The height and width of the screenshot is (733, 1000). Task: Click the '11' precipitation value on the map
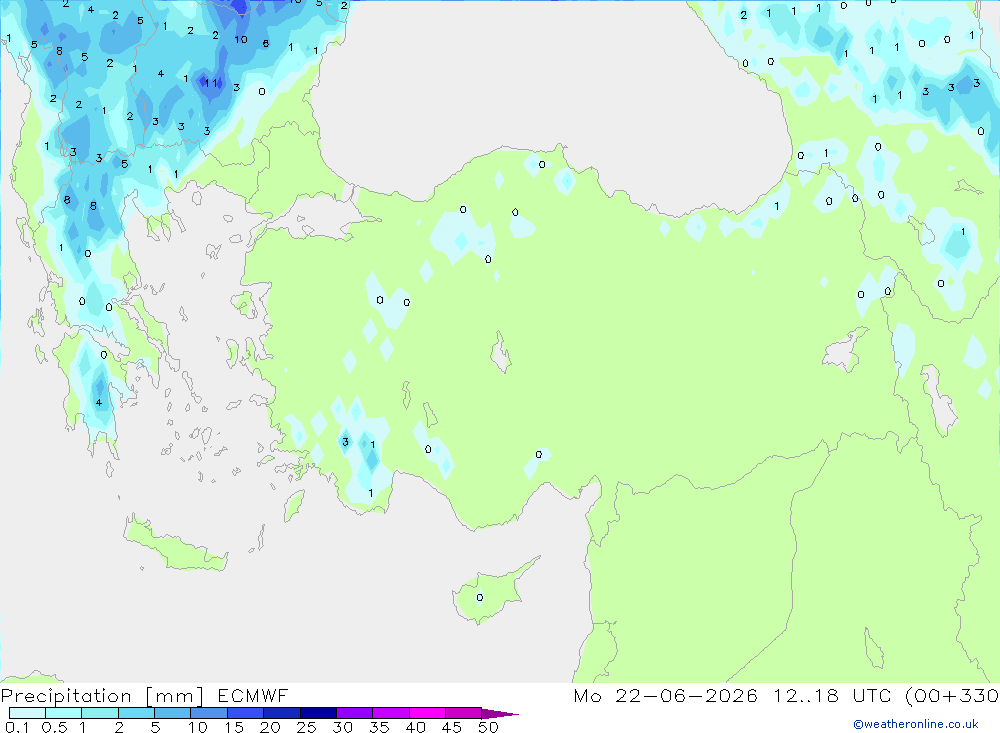pos(211,83)
